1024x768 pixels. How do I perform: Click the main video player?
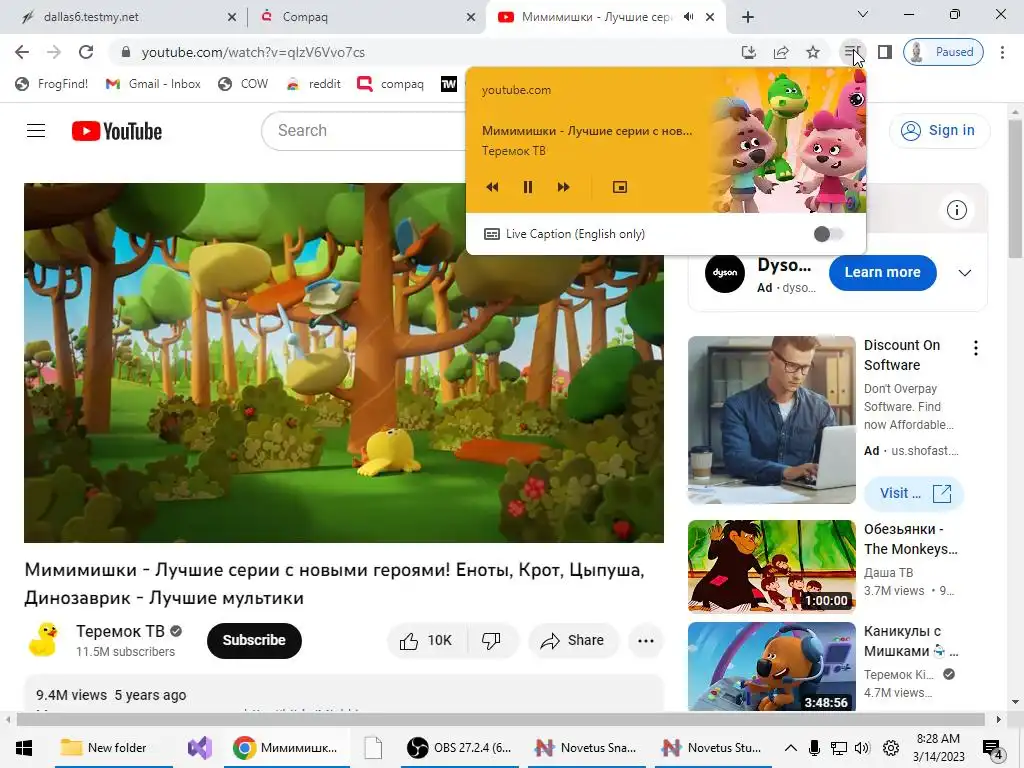point(344,362)
